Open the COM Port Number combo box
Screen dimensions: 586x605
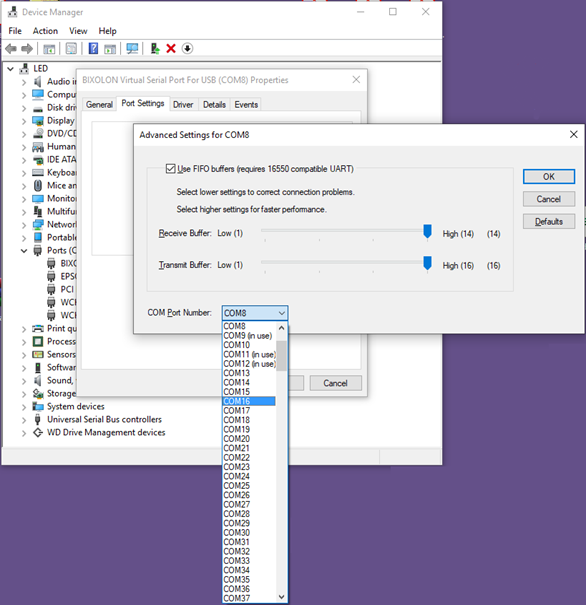click(x=255, y=313)
